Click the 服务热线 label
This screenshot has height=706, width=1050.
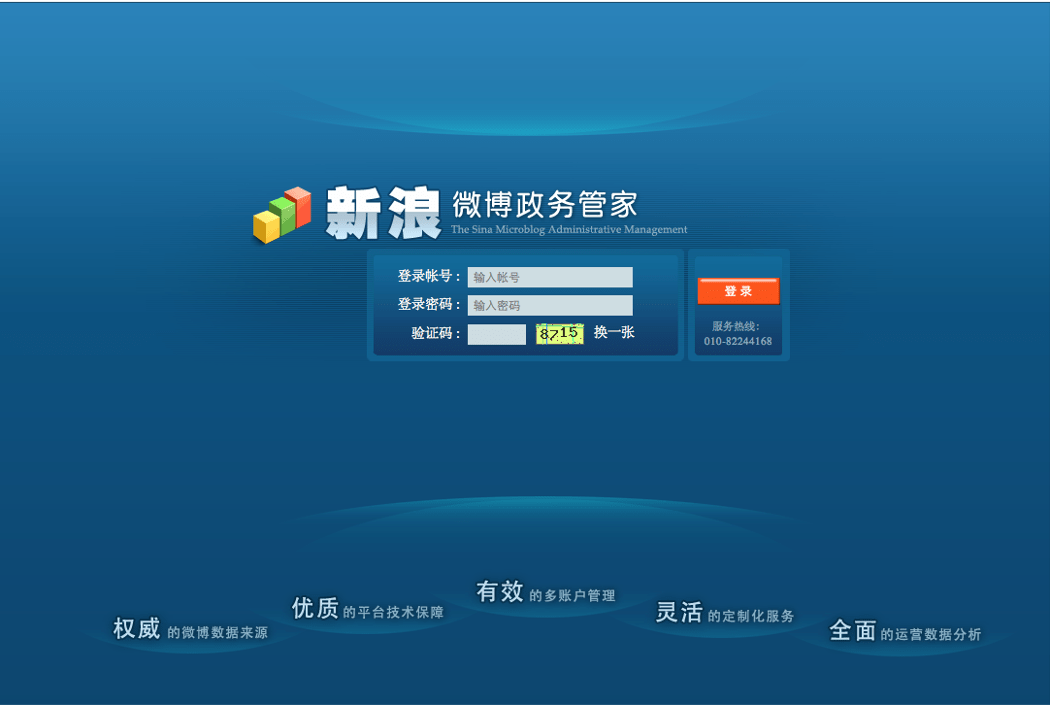(x=735, y=326)
